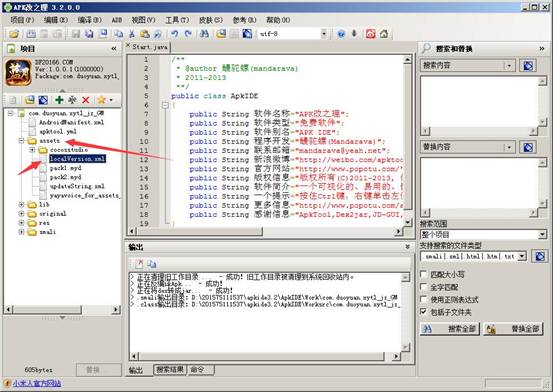553x392 pixels.
Task: Click the blue help question mark icon
Action: click(x=341, y=34)
